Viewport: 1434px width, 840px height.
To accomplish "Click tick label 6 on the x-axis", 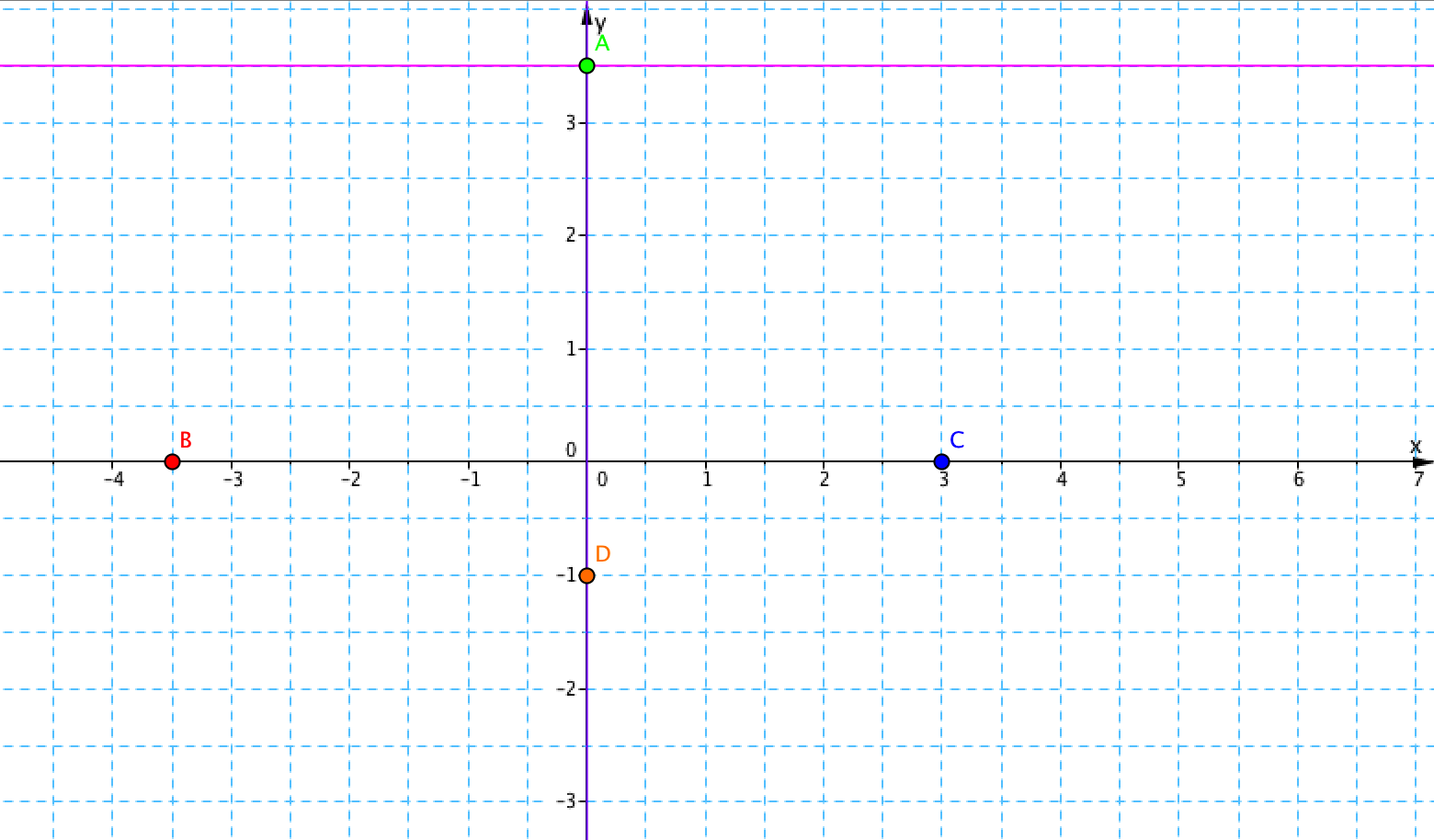I will tap(1299, 480).
